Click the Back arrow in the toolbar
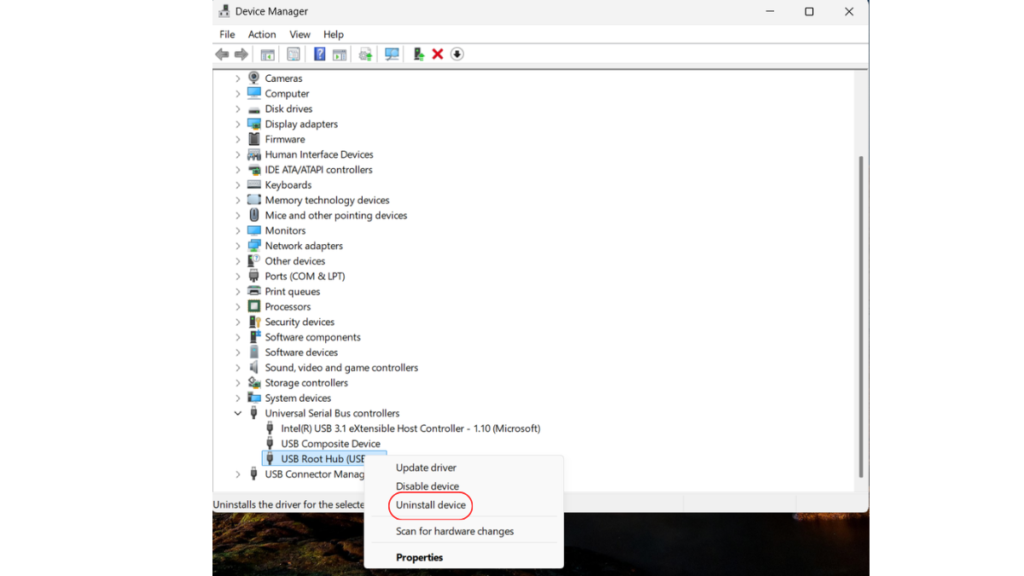The image size is (1024, 576). coord(222,54)
